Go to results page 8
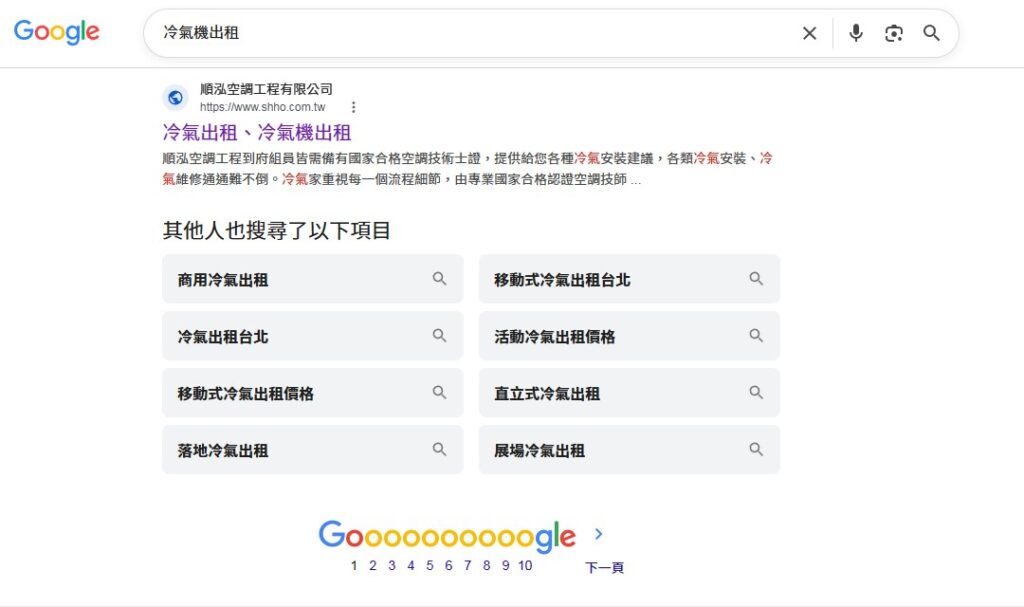Viewport: 1024px width, 607px height. (x=487, y=566)
